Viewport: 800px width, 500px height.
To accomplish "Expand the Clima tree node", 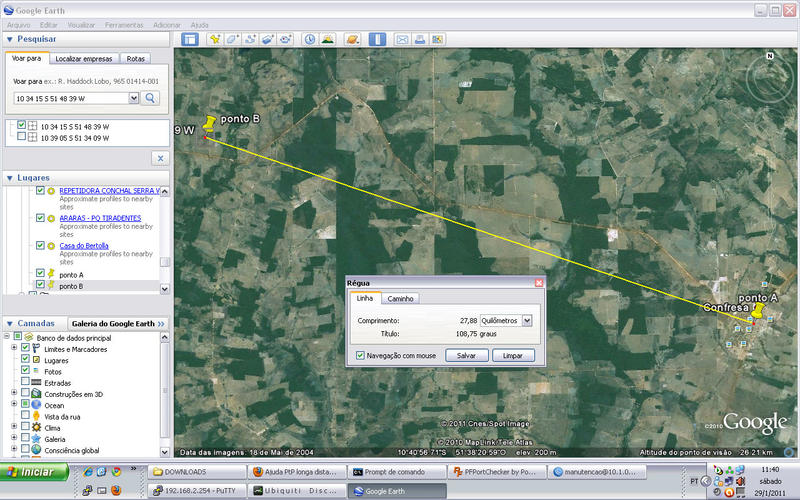I will (x=14, y=427).
